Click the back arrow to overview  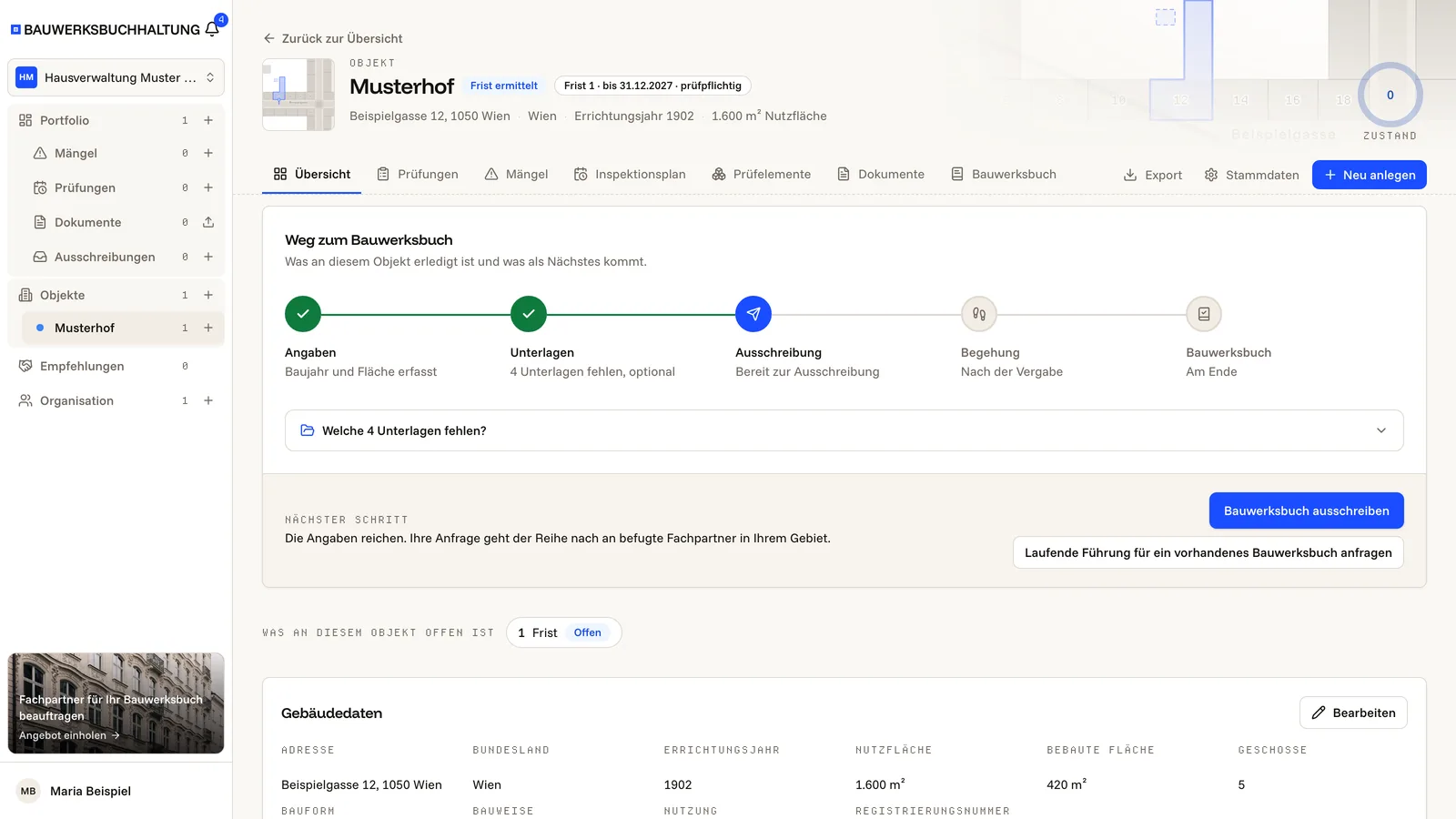point(268,38)
